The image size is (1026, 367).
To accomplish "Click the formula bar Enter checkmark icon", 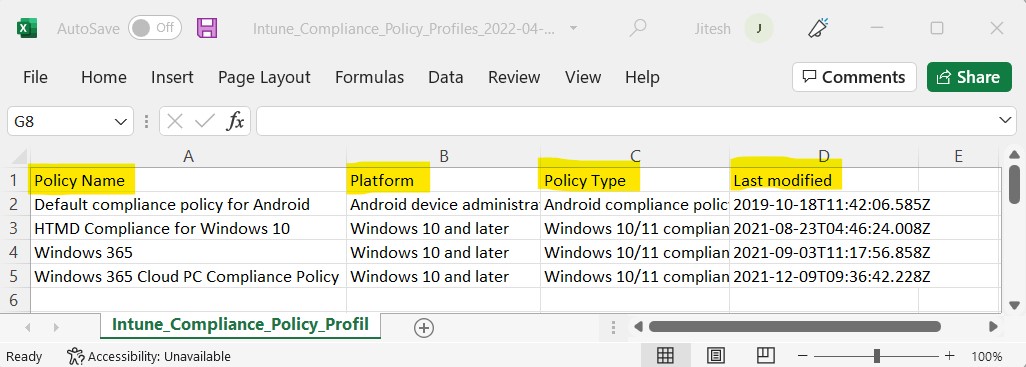I will 205,121.
